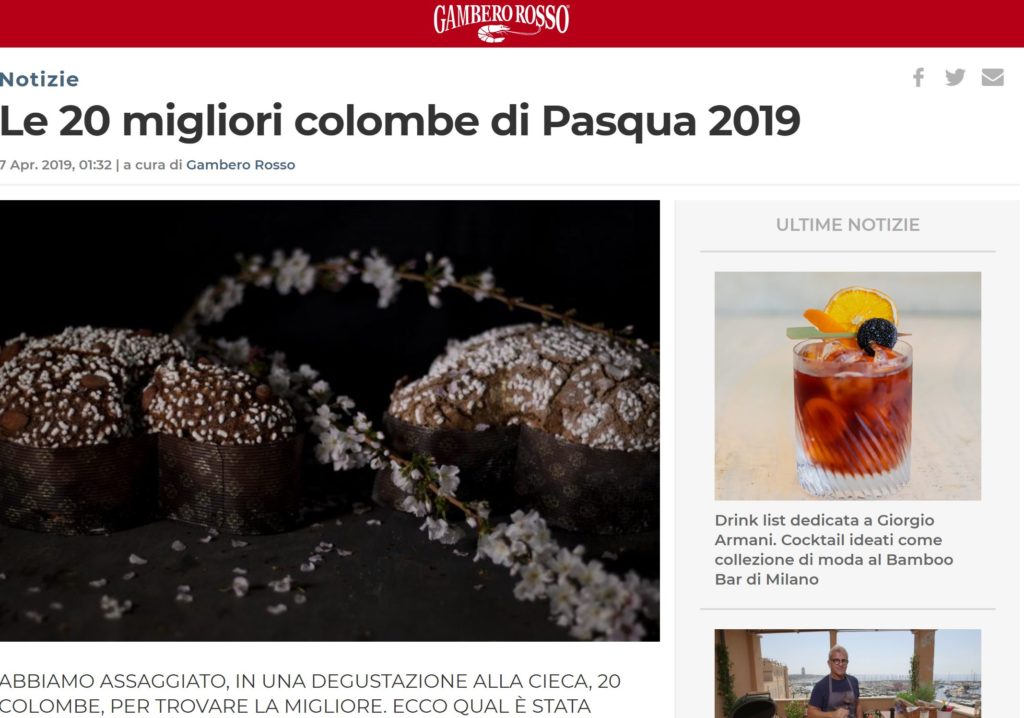Click the article headline about colombe 2019
Image resolution: width=1024 pixels, height=718 pixels.
pyautogui.click(x=400, y=122)
